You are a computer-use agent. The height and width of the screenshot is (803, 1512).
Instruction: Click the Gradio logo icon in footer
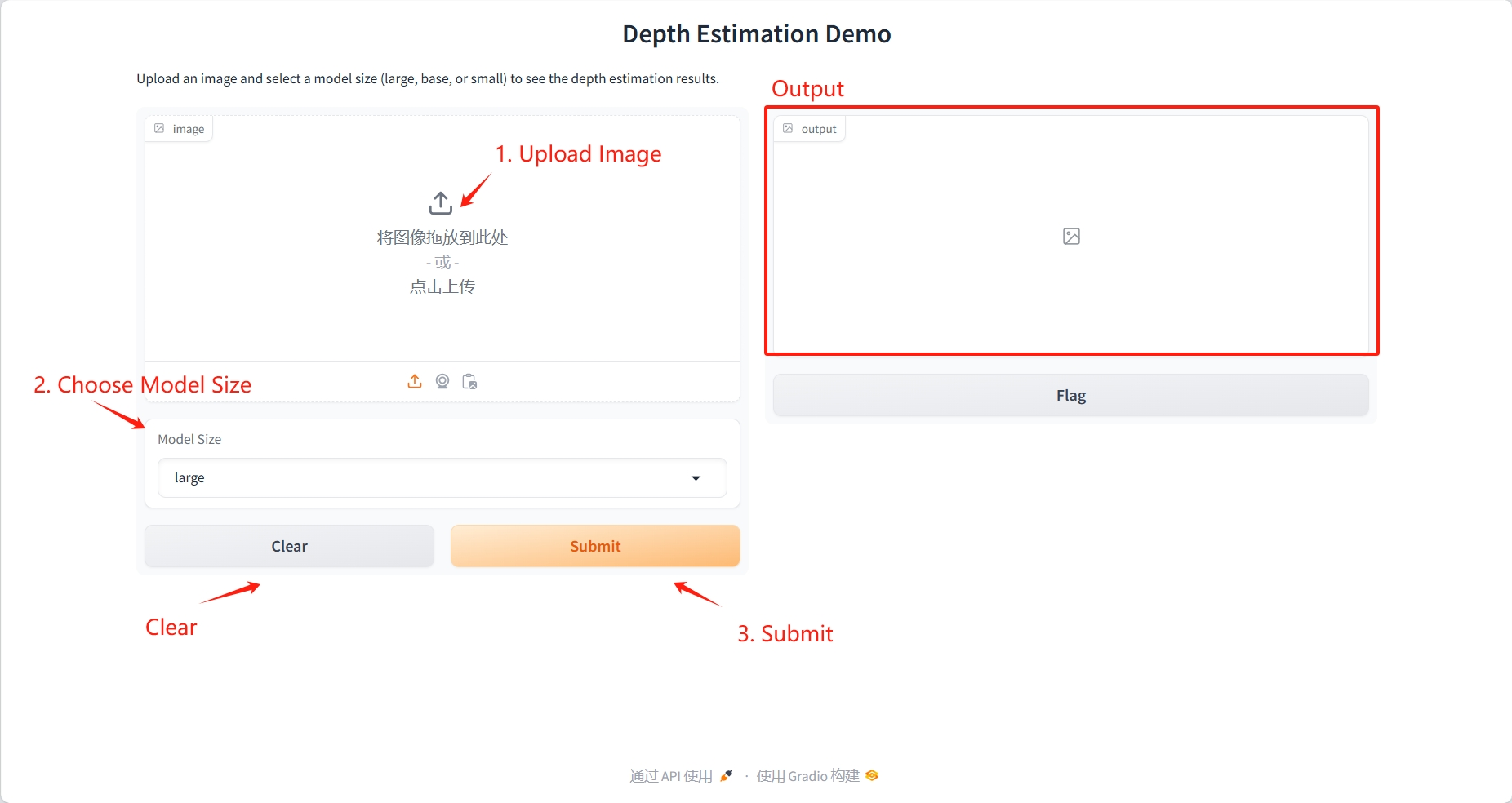[872, 775]
